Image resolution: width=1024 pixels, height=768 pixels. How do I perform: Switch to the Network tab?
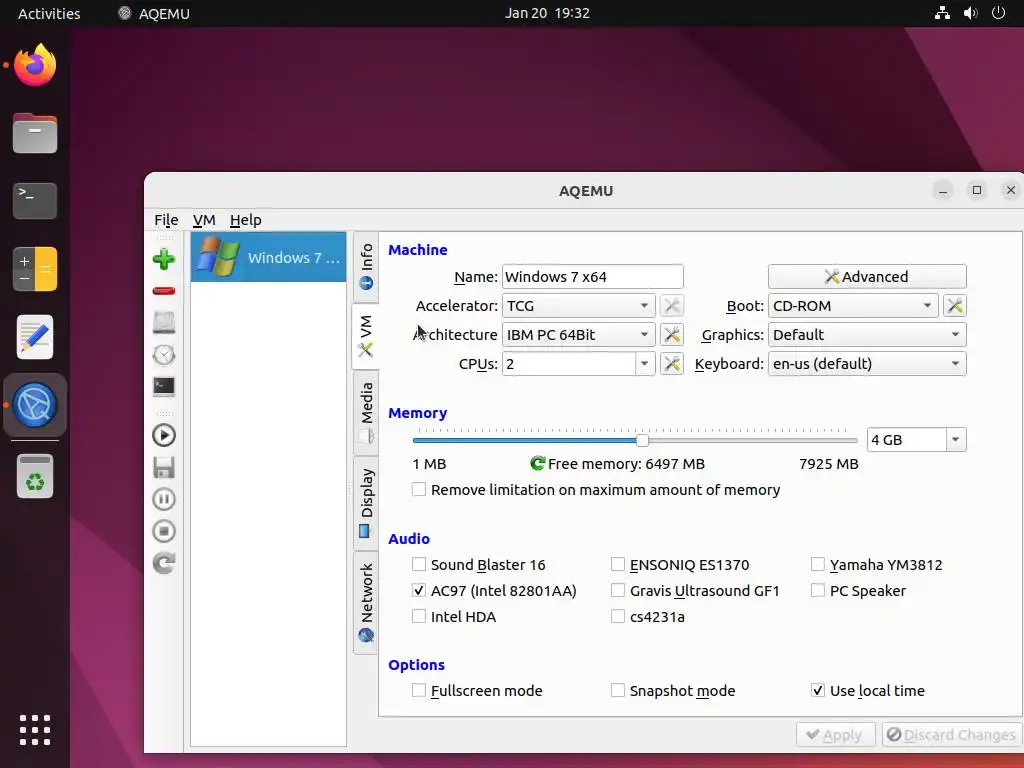[366, 602]
